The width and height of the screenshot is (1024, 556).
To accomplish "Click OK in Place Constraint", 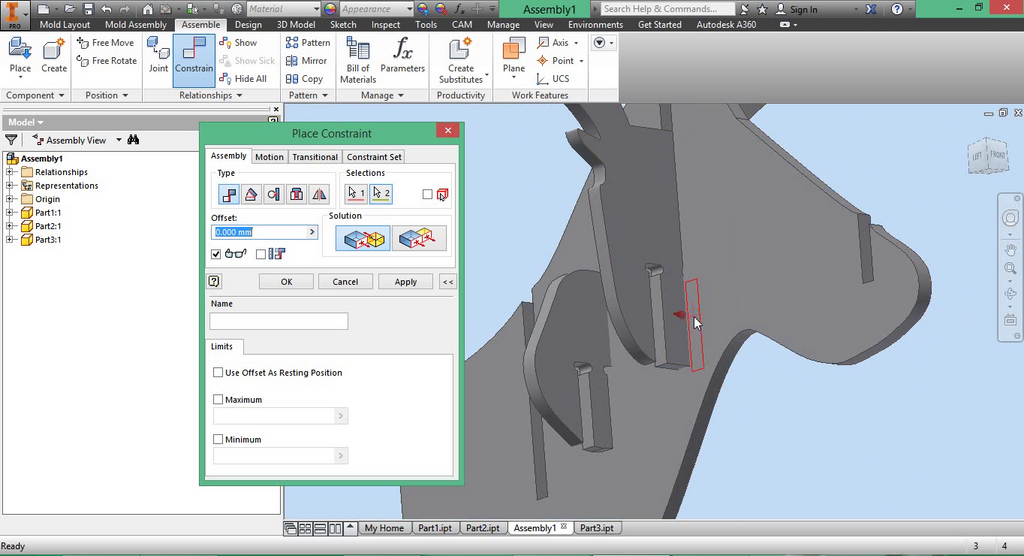I will 286,282.
